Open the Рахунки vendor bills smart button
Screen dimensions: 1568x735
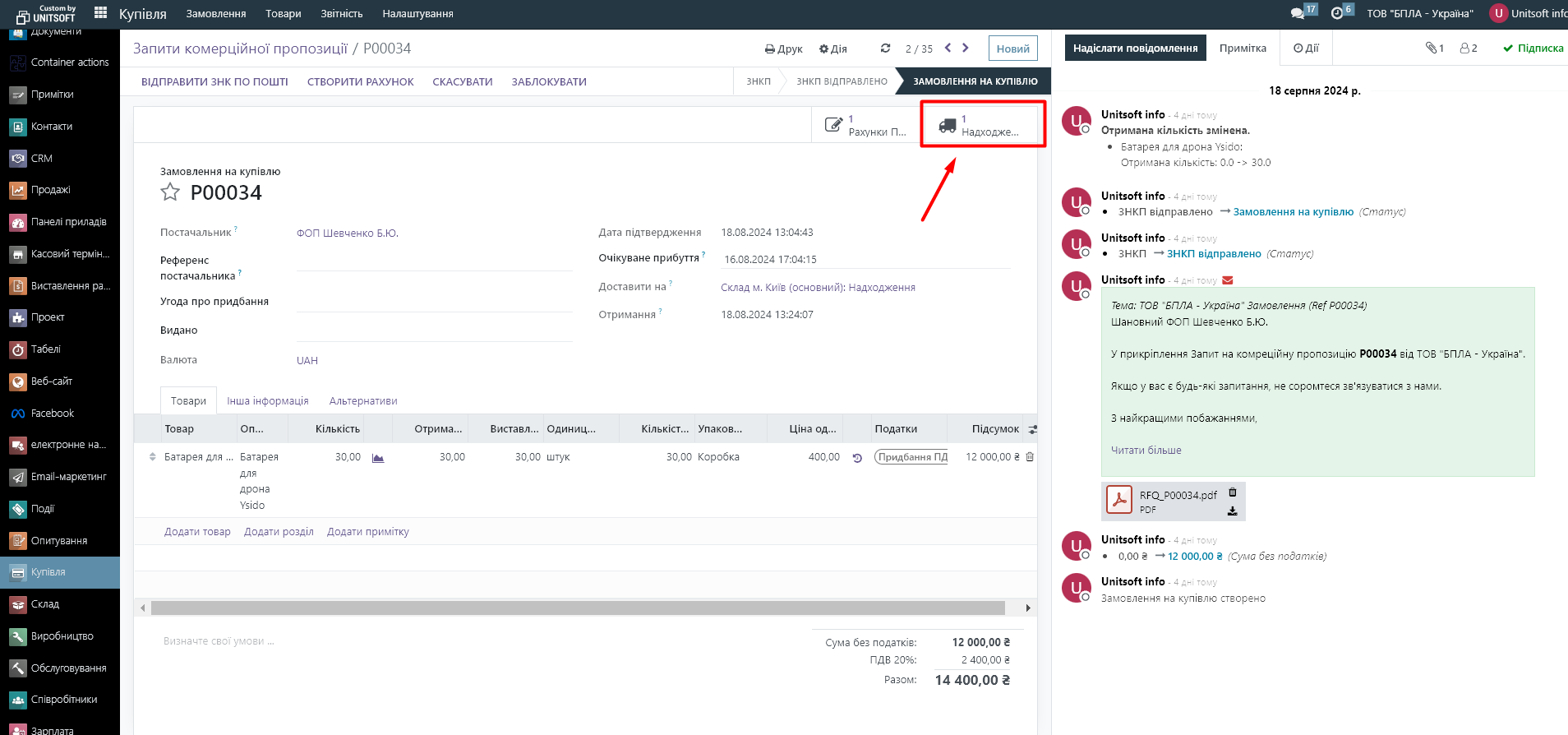[866, 125]
